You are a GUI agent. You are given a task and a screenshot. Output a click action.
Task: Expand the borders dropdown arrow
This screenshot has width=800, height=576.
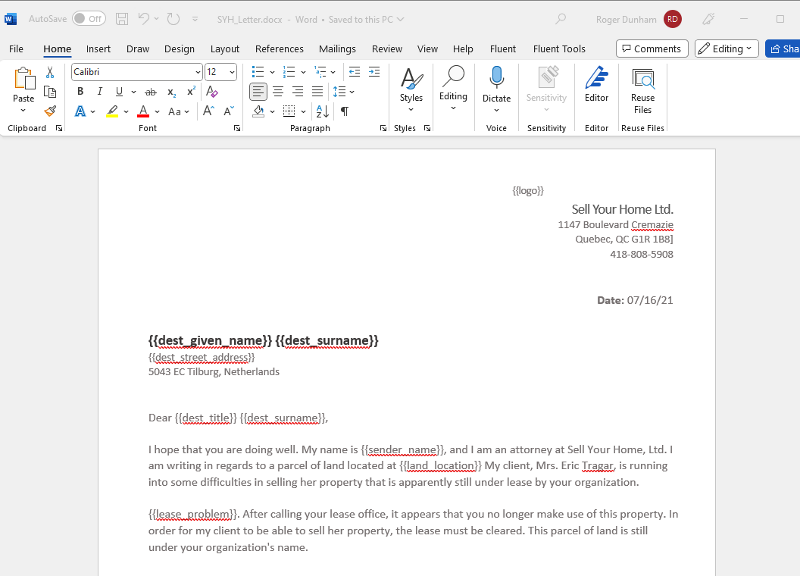tap(304, 111)
